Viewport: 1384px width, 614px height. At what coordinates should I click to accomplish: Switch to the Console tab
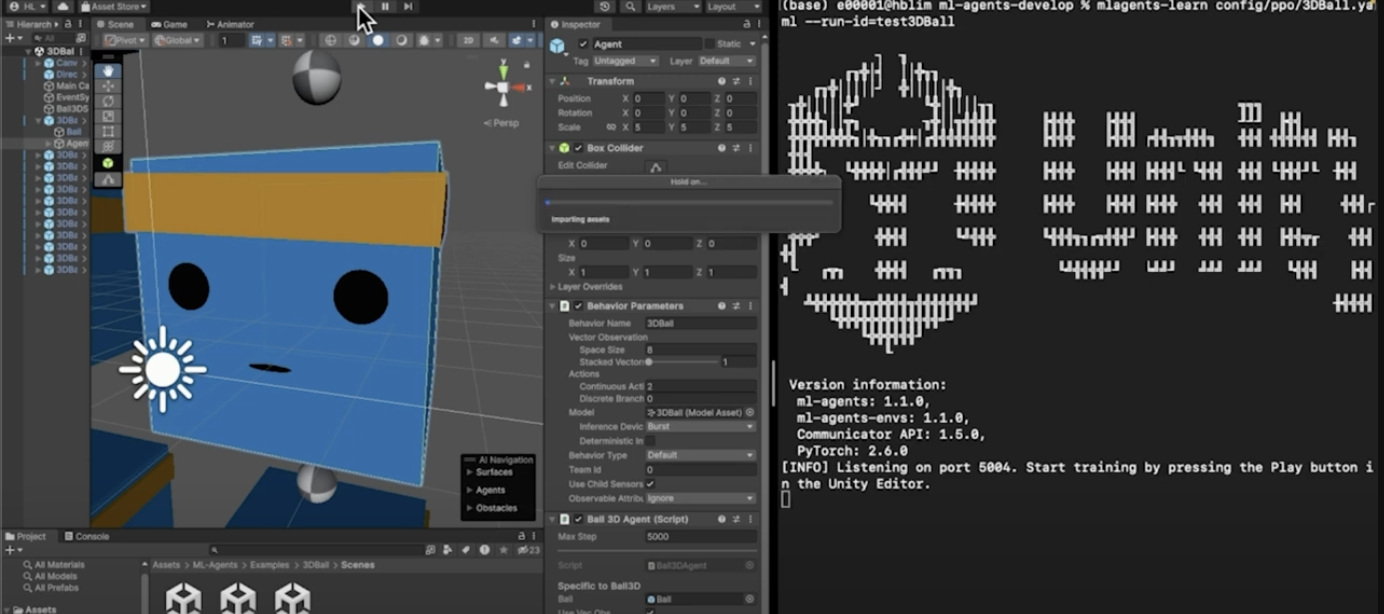87,536
